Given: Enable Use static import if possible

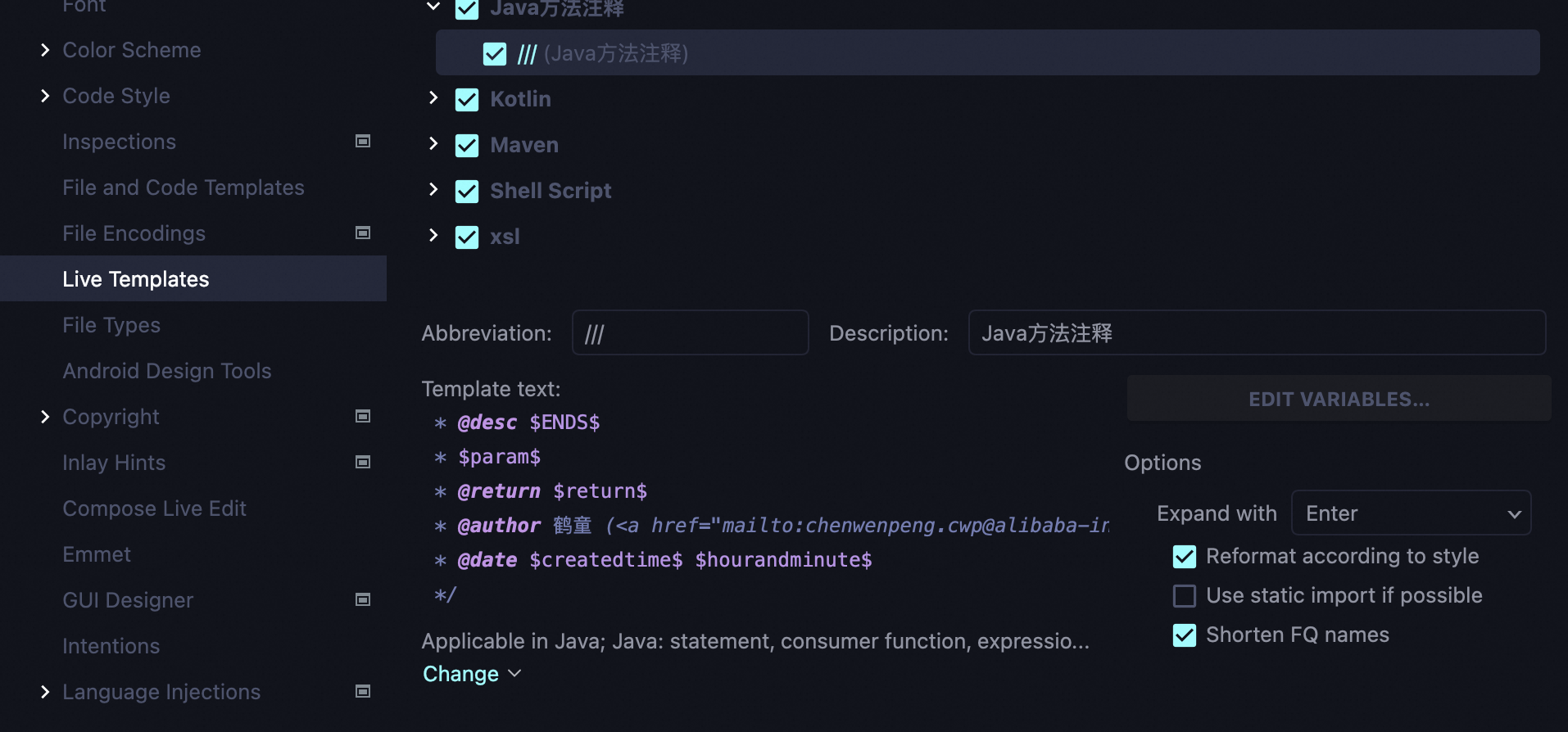Looking at the screenshot, I should pyautogui.click(x=1185, y=596).
